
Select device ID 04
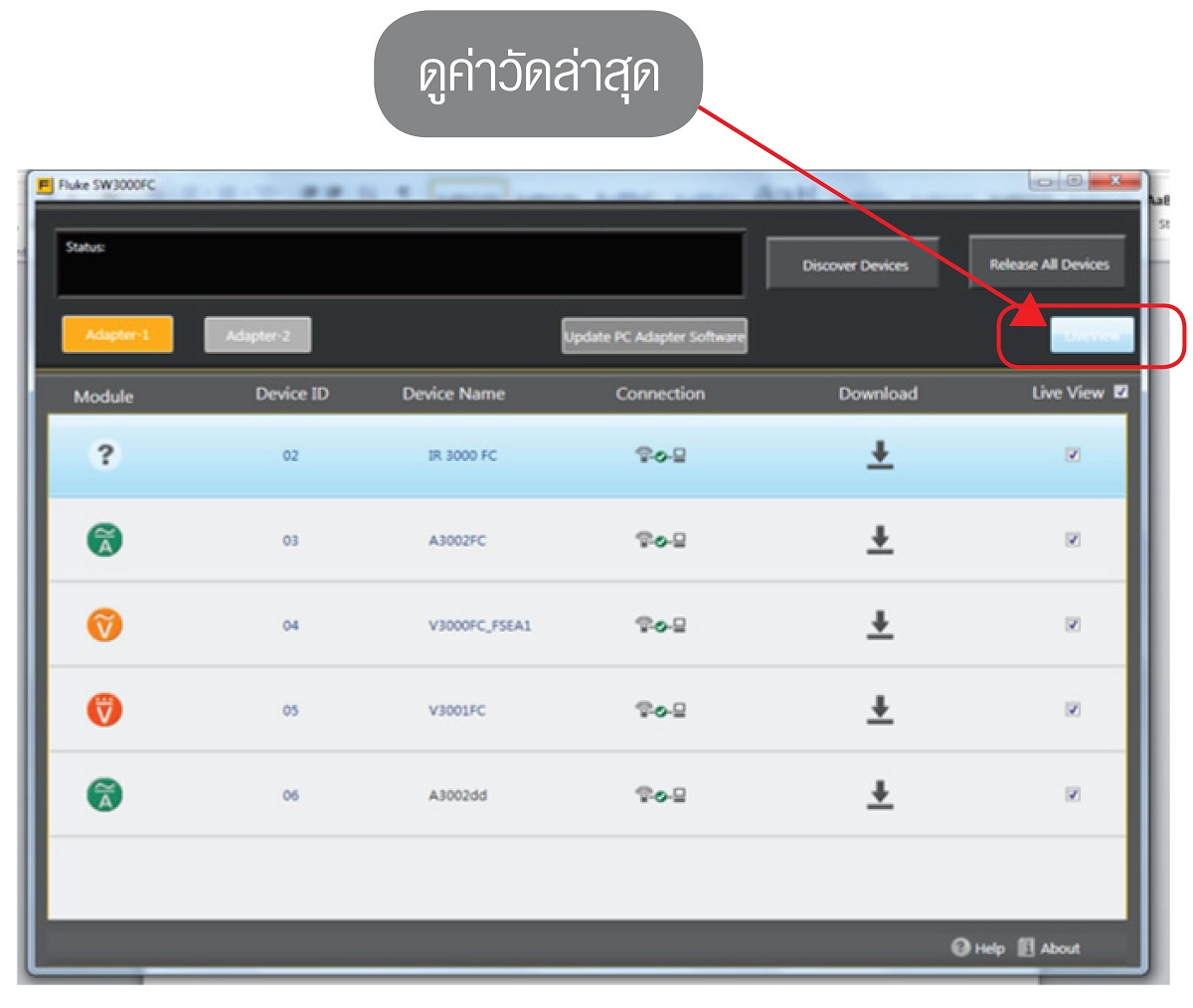(x=290, y=625)
